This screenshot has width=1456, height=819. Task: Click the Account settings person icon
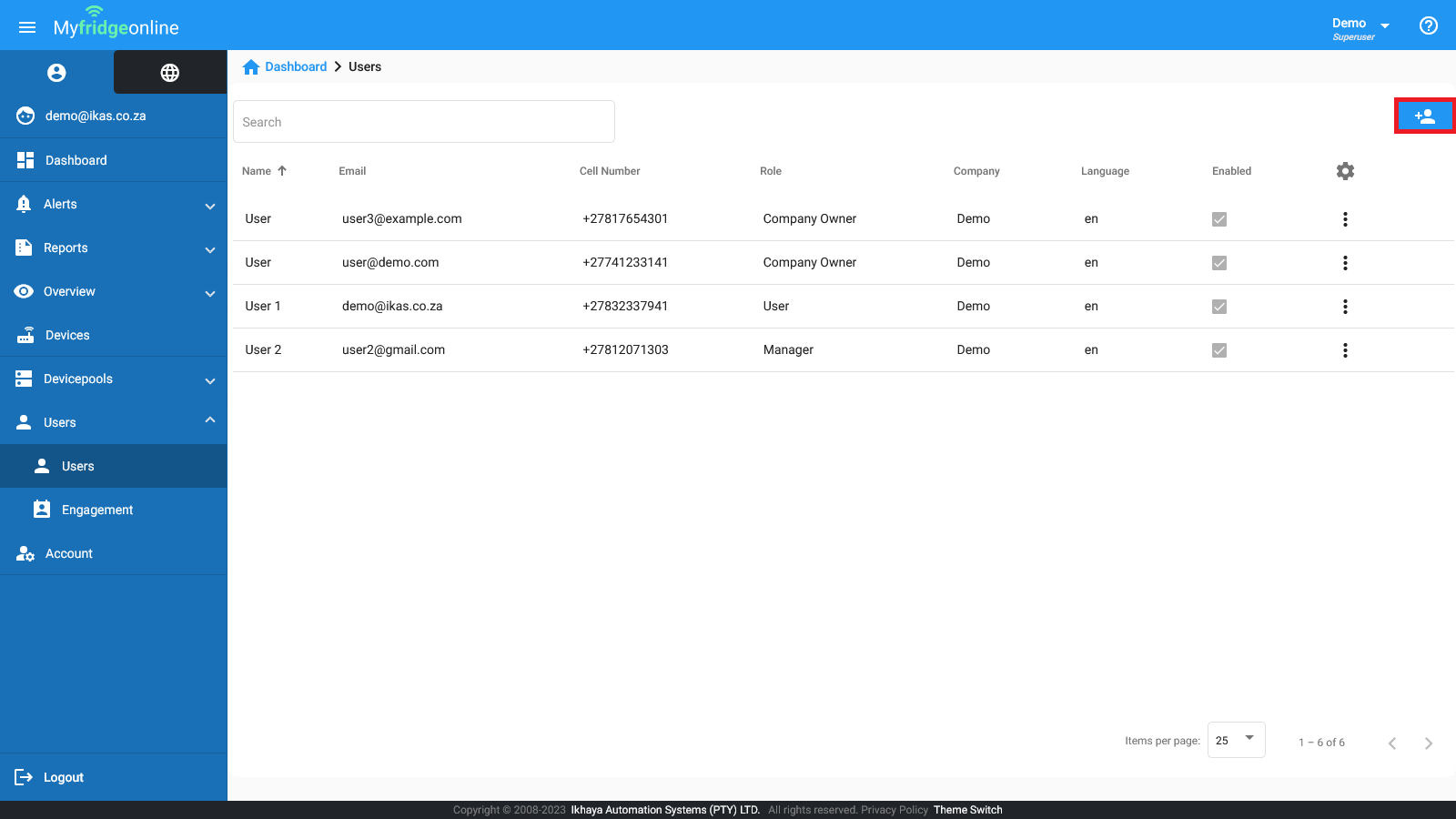25,553
